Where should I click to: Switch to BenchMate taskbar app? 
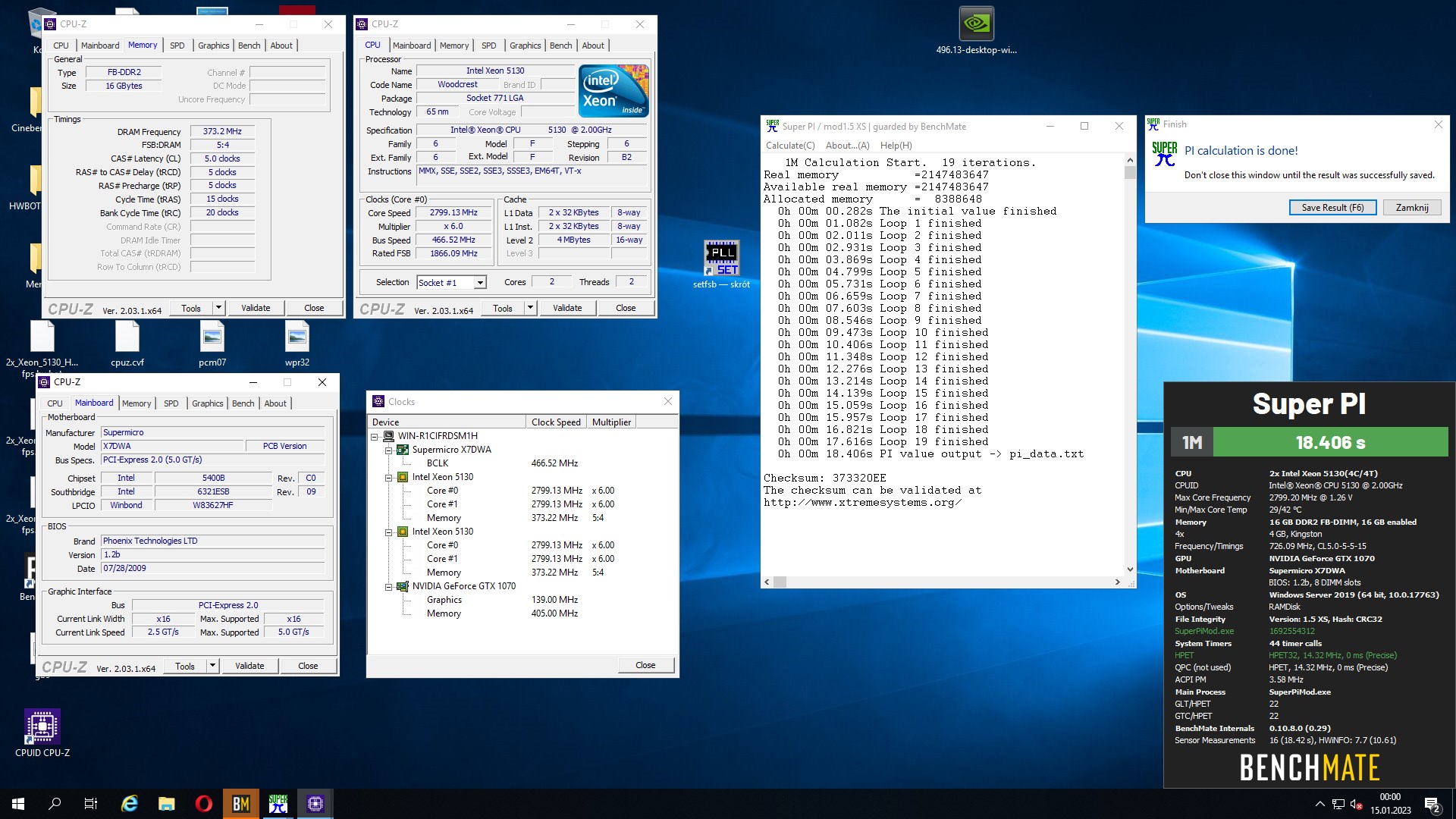click(x=241, y=804)
